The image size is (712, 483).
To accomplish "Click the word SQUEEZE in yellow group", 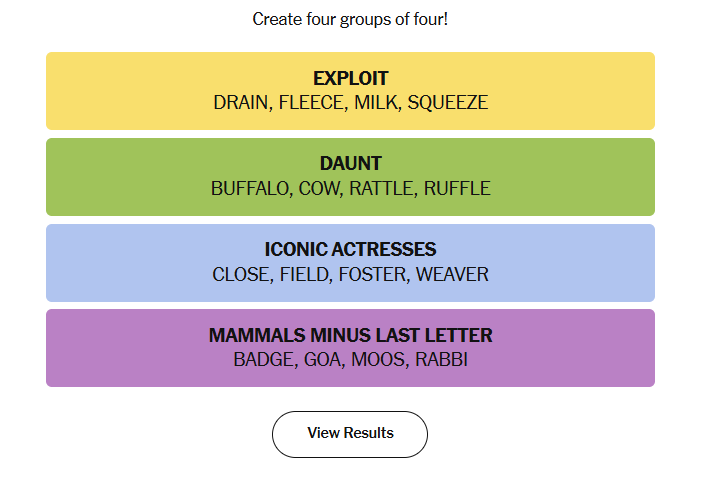I will click(447, 102).
